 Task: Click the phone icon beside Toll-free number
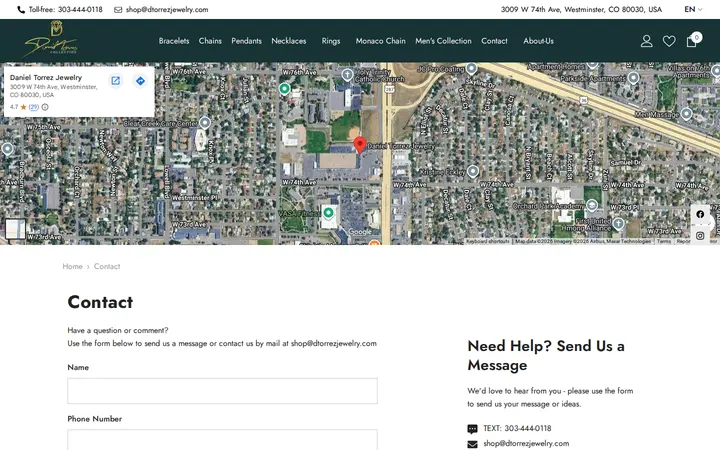point(21,10)
